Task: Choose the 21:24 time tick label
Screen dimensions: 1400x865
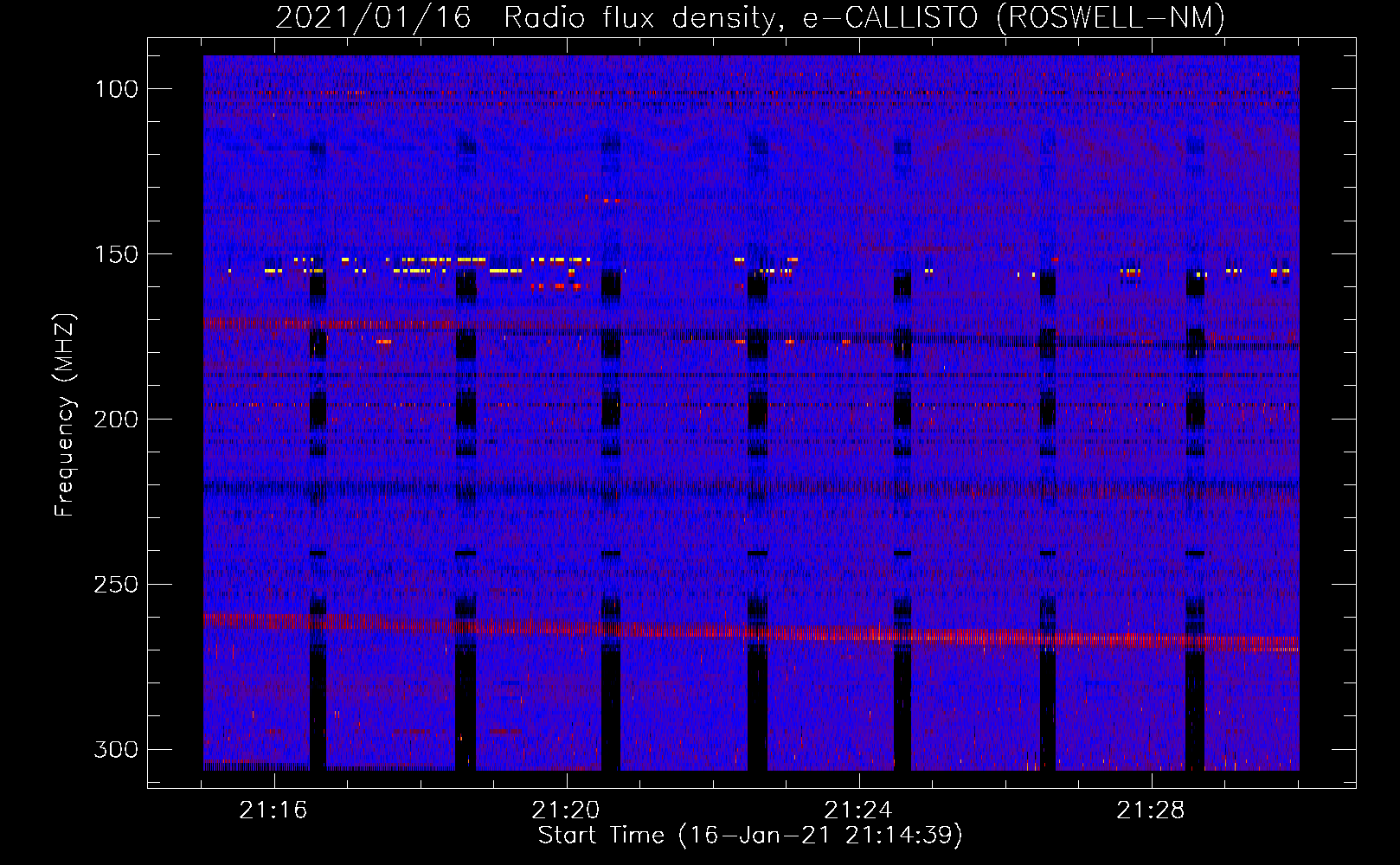Action: pyautogui.click(x=858, y=811)
